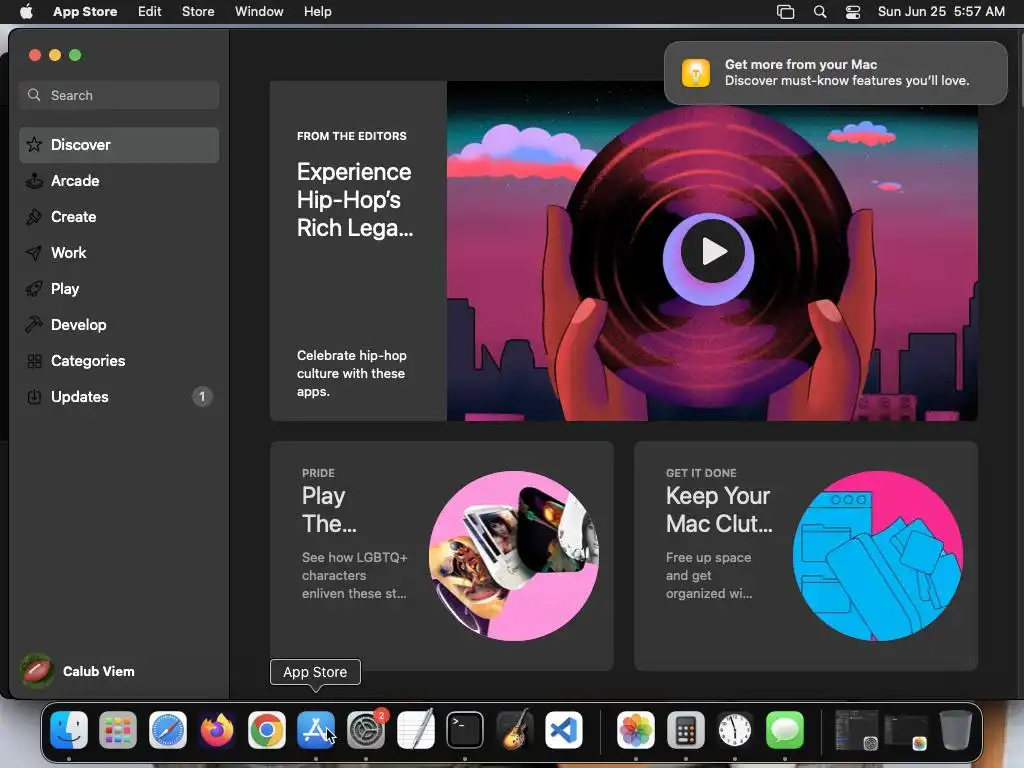The image size is (1024, 768).
Task: Open the minimized window thumbnail with Settings badge
Action: (x=857, y=730)
